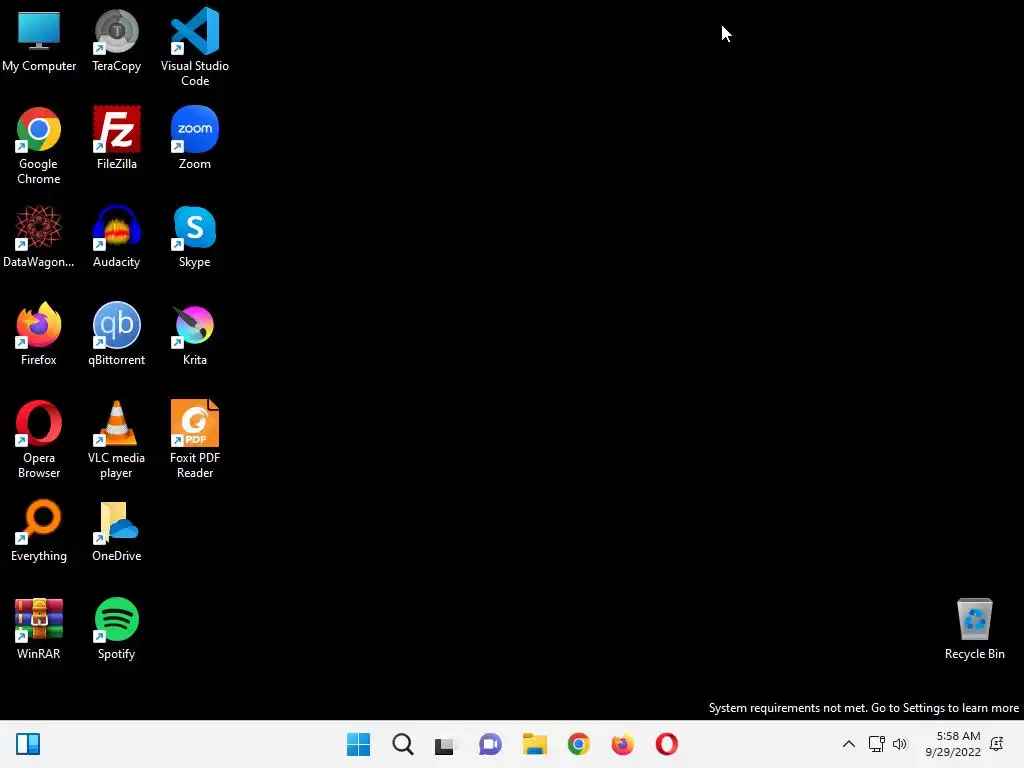Select the TeraCopy shortcut

coord(116,40)
